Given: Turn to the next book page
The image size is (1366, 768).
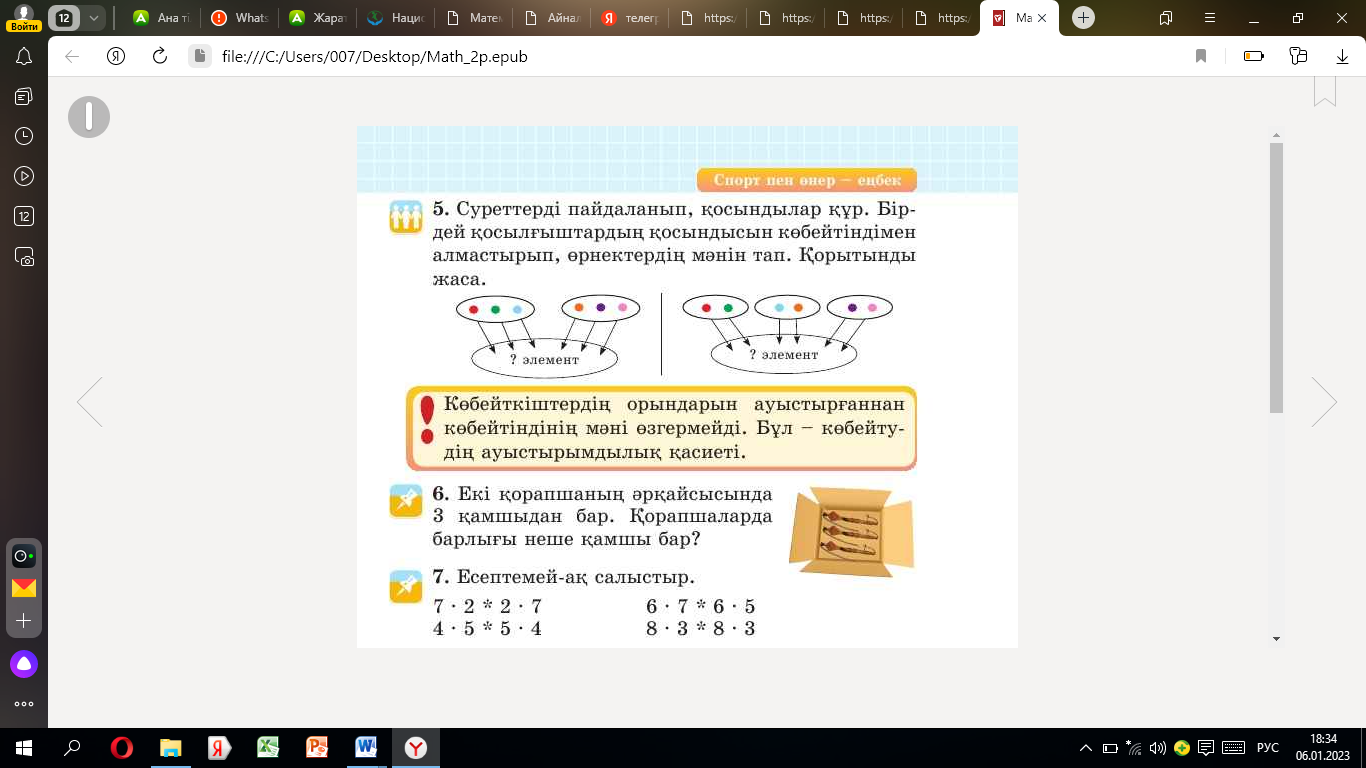Looking at the screenshot, I should [x=1324, y=402].
